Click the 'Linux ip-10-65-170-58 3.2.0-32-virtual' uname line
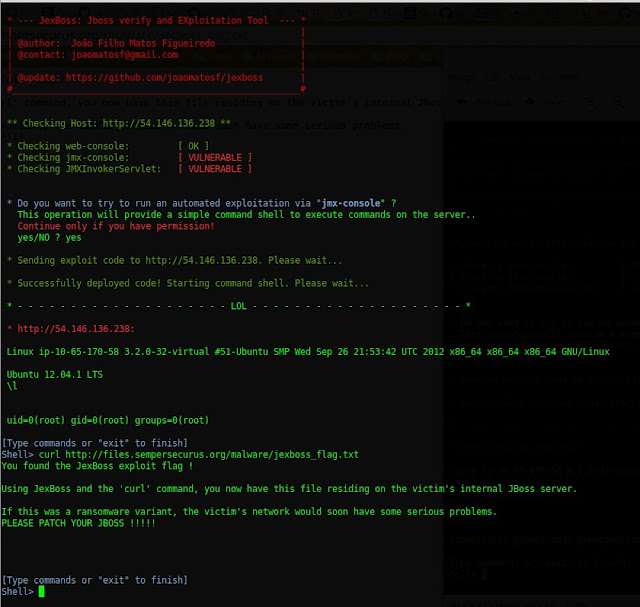This screenshot has width=640, height=607. (308, 352)
